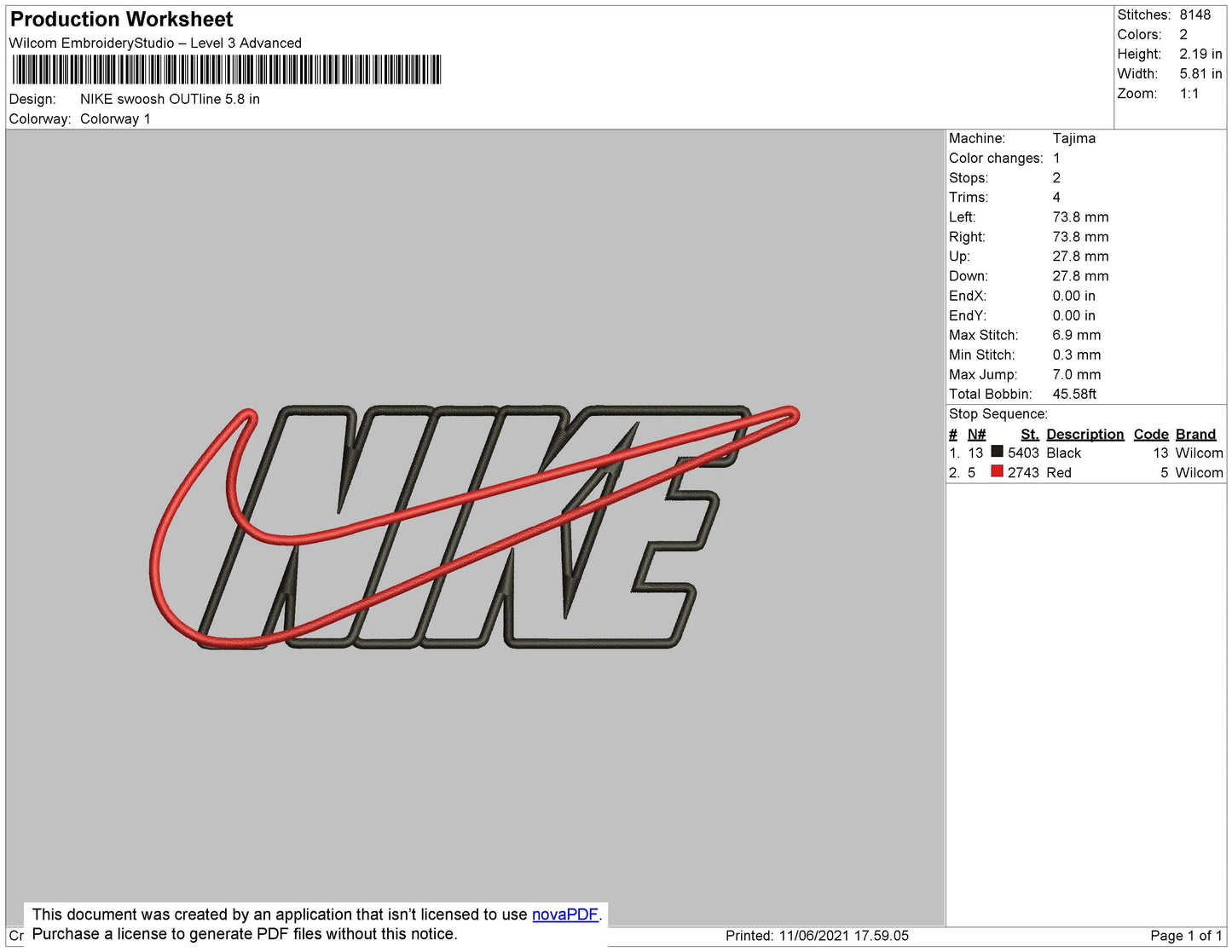
Task: Click the Nike embroidery design preview
Action: pyautogui.click(x=474, y=527)
